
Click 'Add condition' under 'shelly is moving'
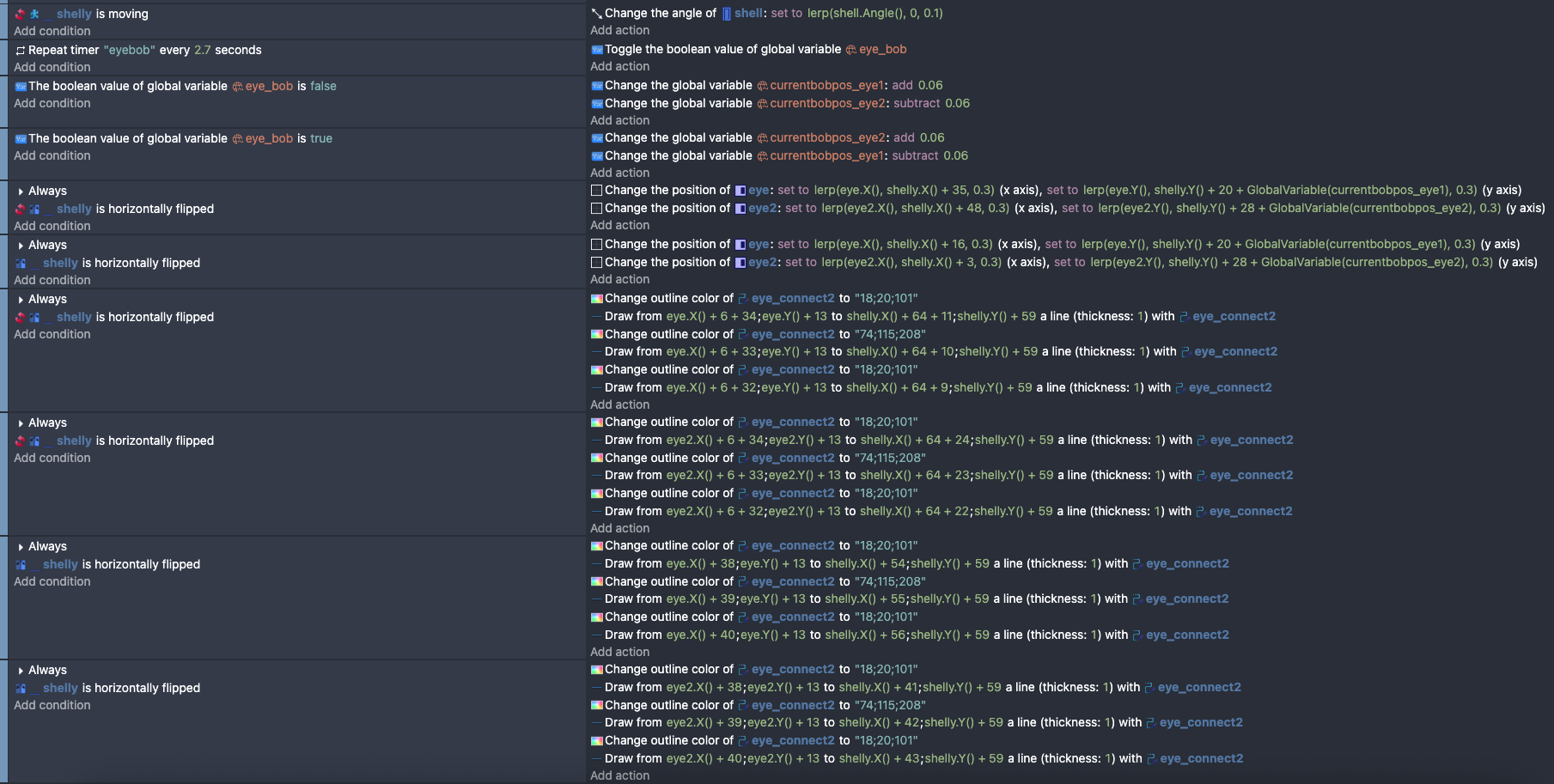click(x=52, y=31)
